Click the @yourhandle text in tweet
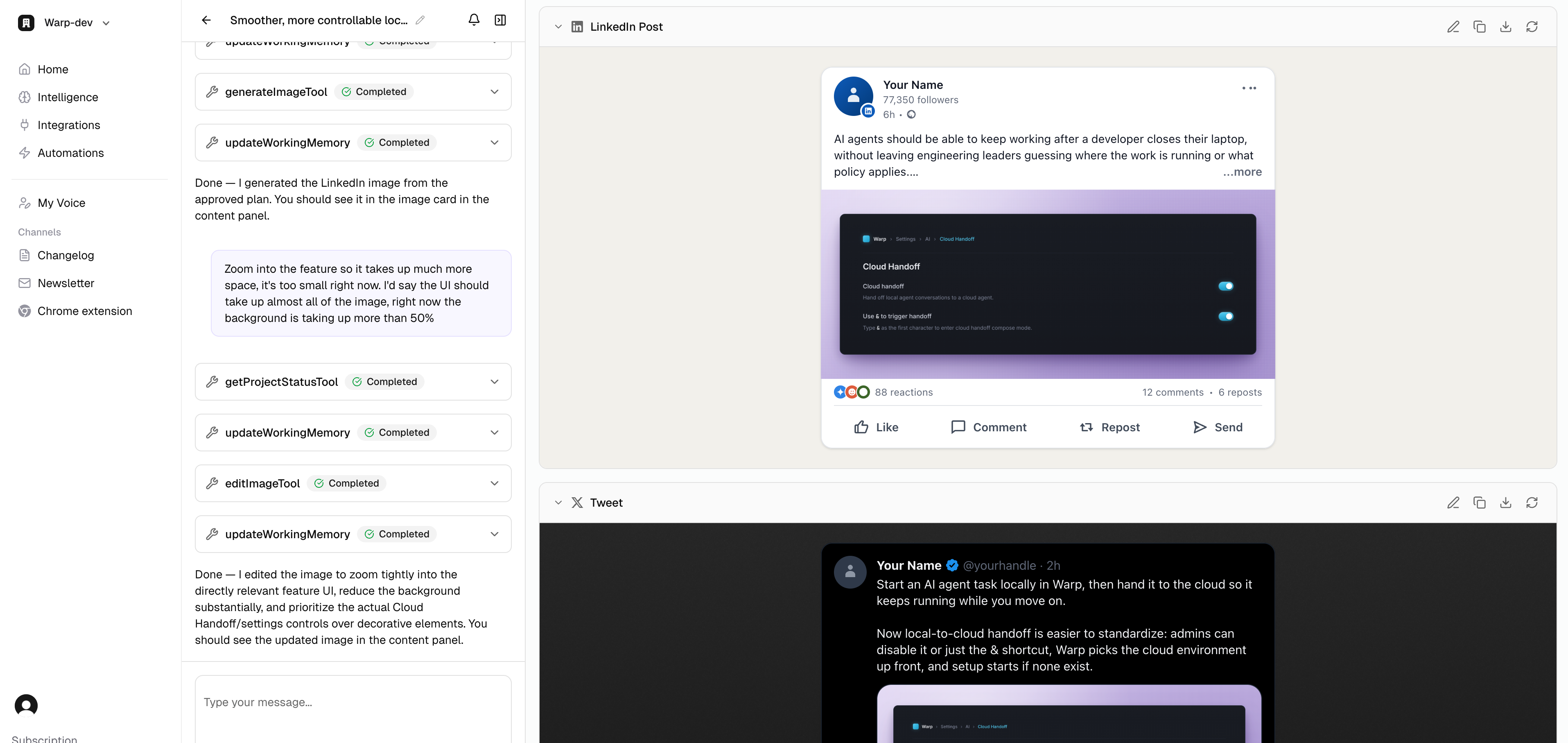Viewport: 1568px width, 743px height. [999, 566]
